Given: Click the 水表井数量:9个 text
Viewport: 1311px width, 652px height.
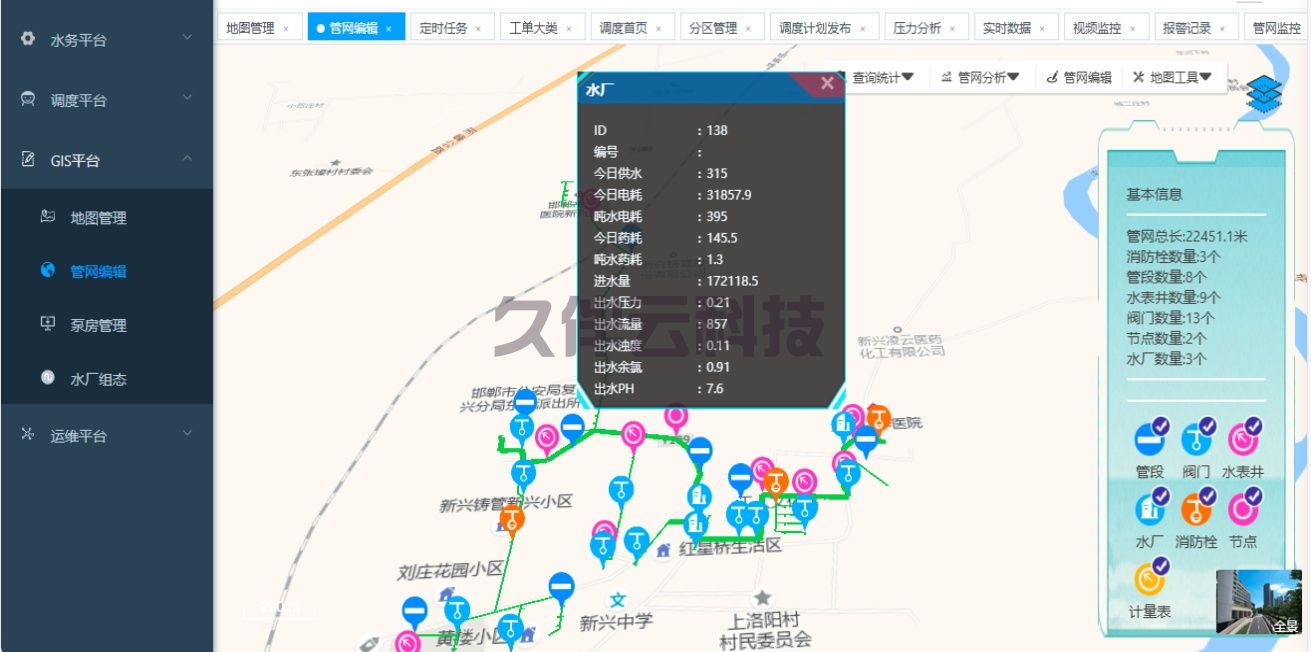Looking at the screenshot, I should (x=1174, y=297).
